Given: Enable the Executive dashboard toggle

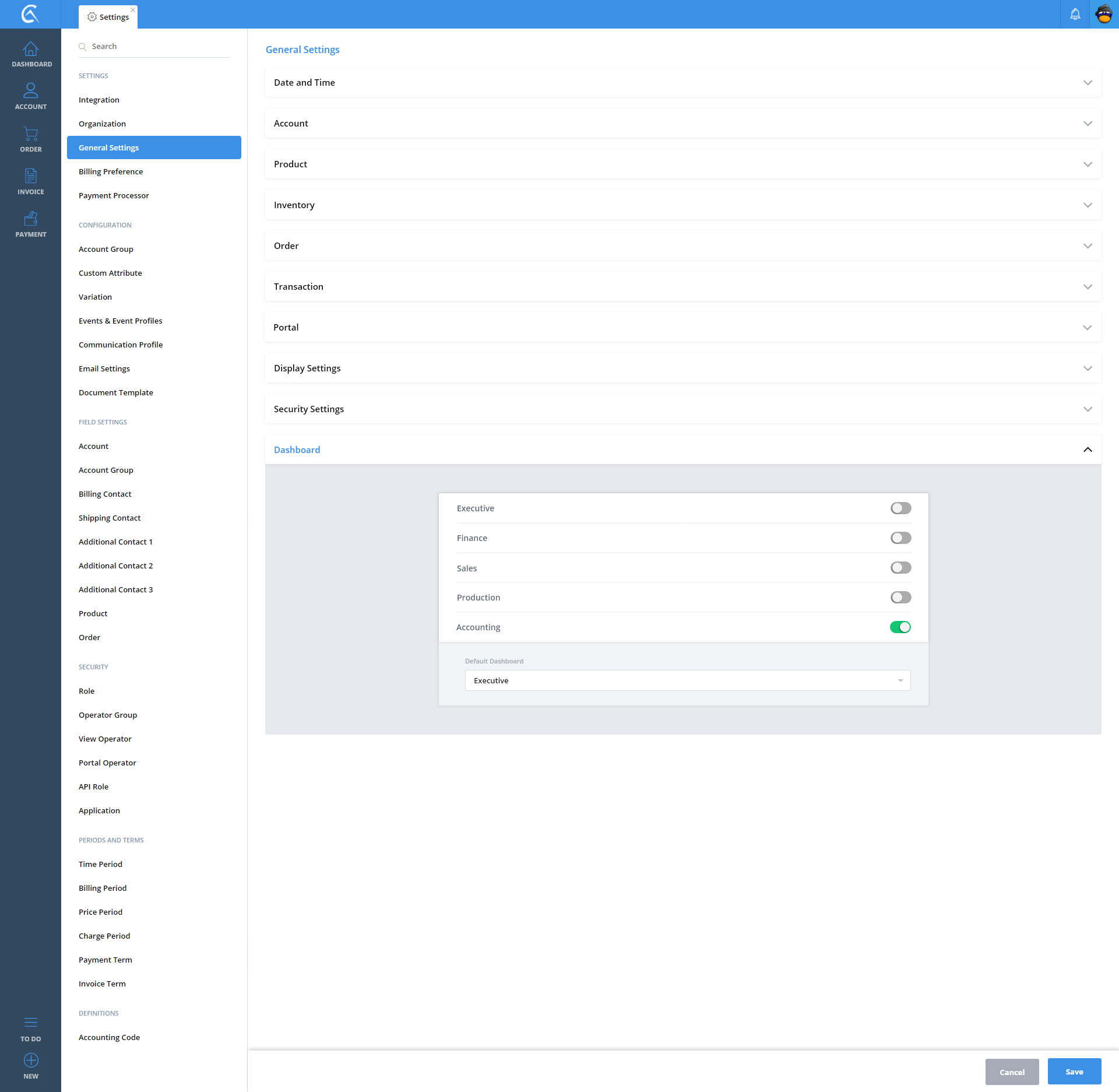Looking at the screenshot, I should pos(900,508).
